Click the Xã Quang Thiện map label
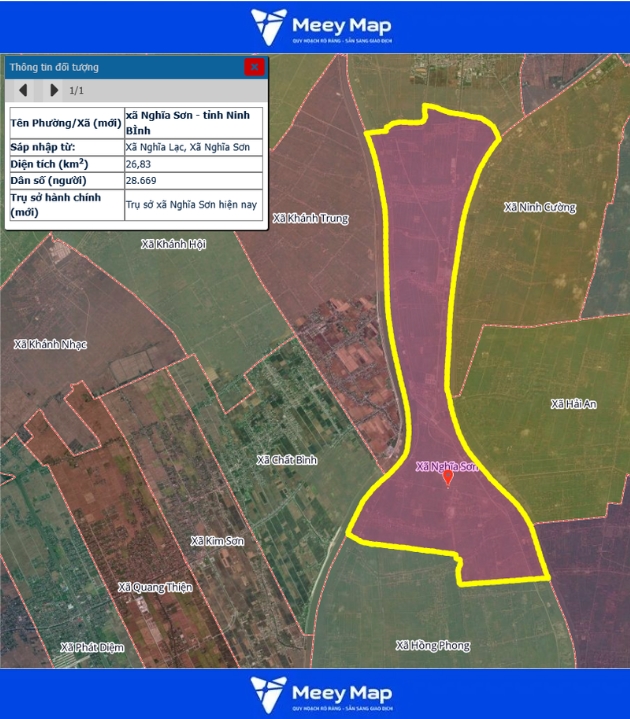The image size is (630, 719). [154, 587]
